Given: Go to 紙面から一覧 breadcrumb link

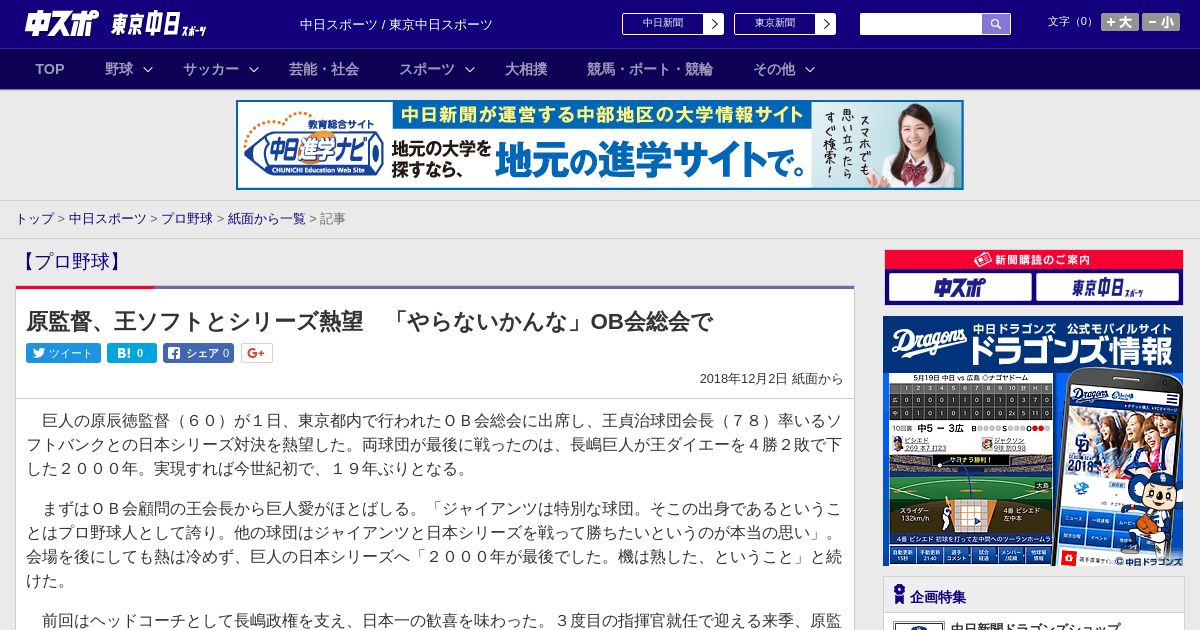Looking at the screenshot, I should pyautogui.click(x=266, y=218).
